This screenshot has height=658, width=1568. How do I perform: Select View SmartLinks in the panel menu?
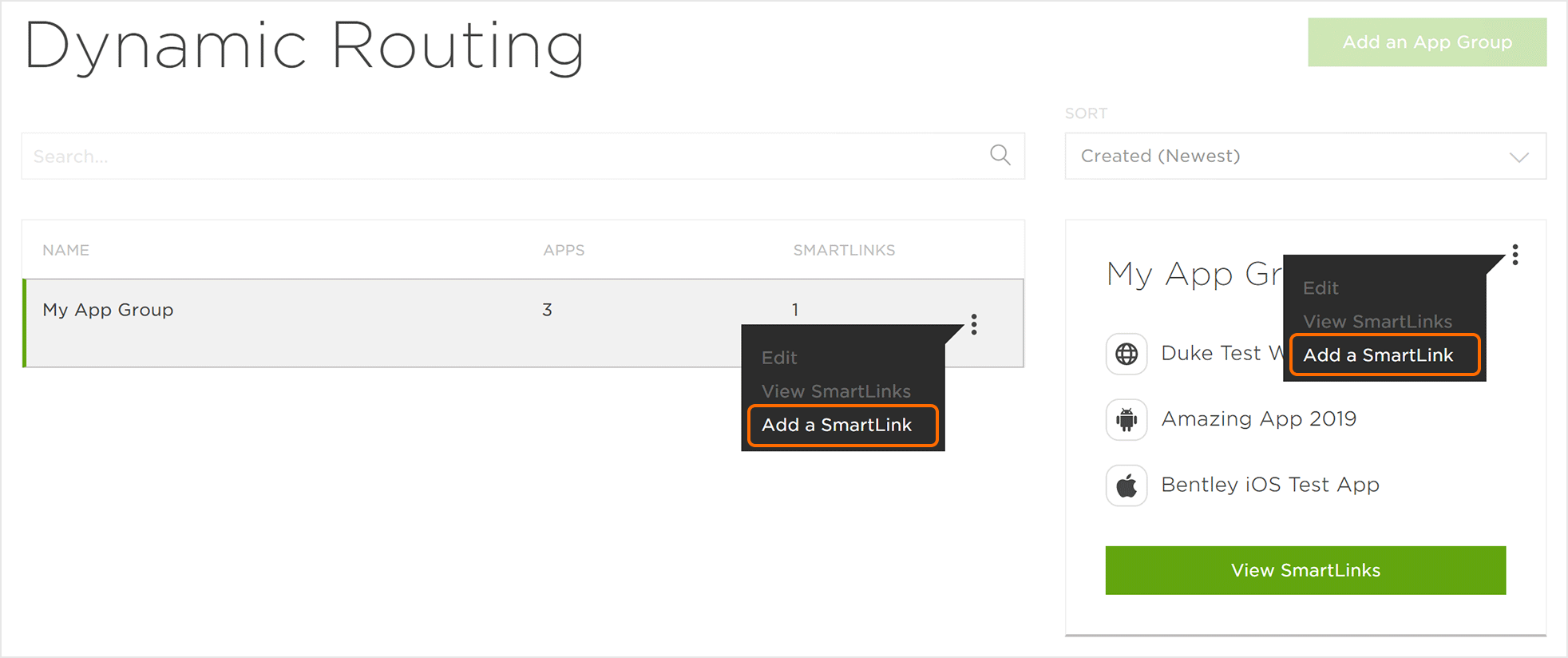coord(1377,322)
